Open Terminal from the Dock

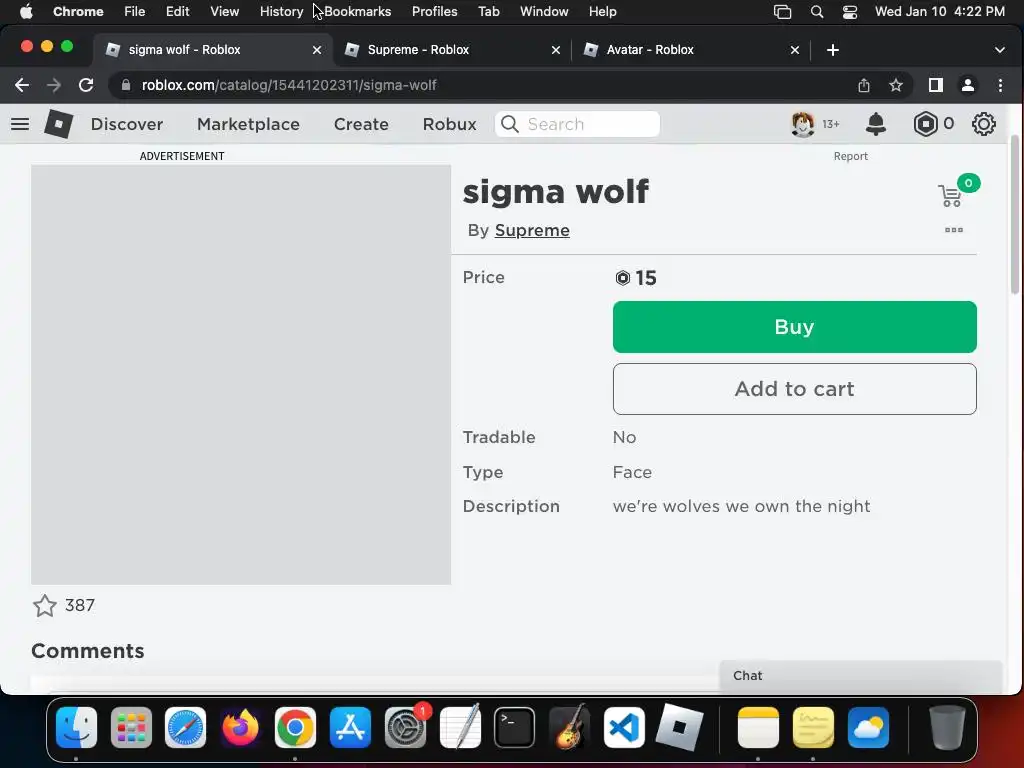tap(514, 727)
